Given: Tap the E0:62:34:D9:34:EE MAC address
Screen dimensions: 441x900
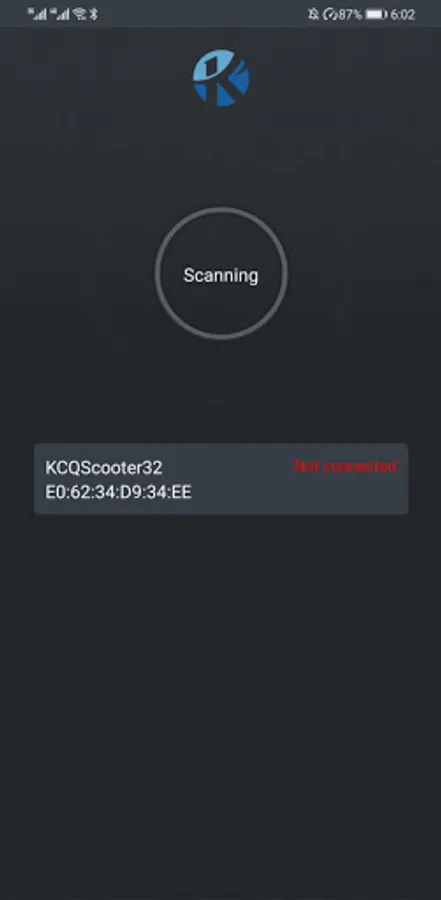Looking at the screenshot, I should (118, 492).
